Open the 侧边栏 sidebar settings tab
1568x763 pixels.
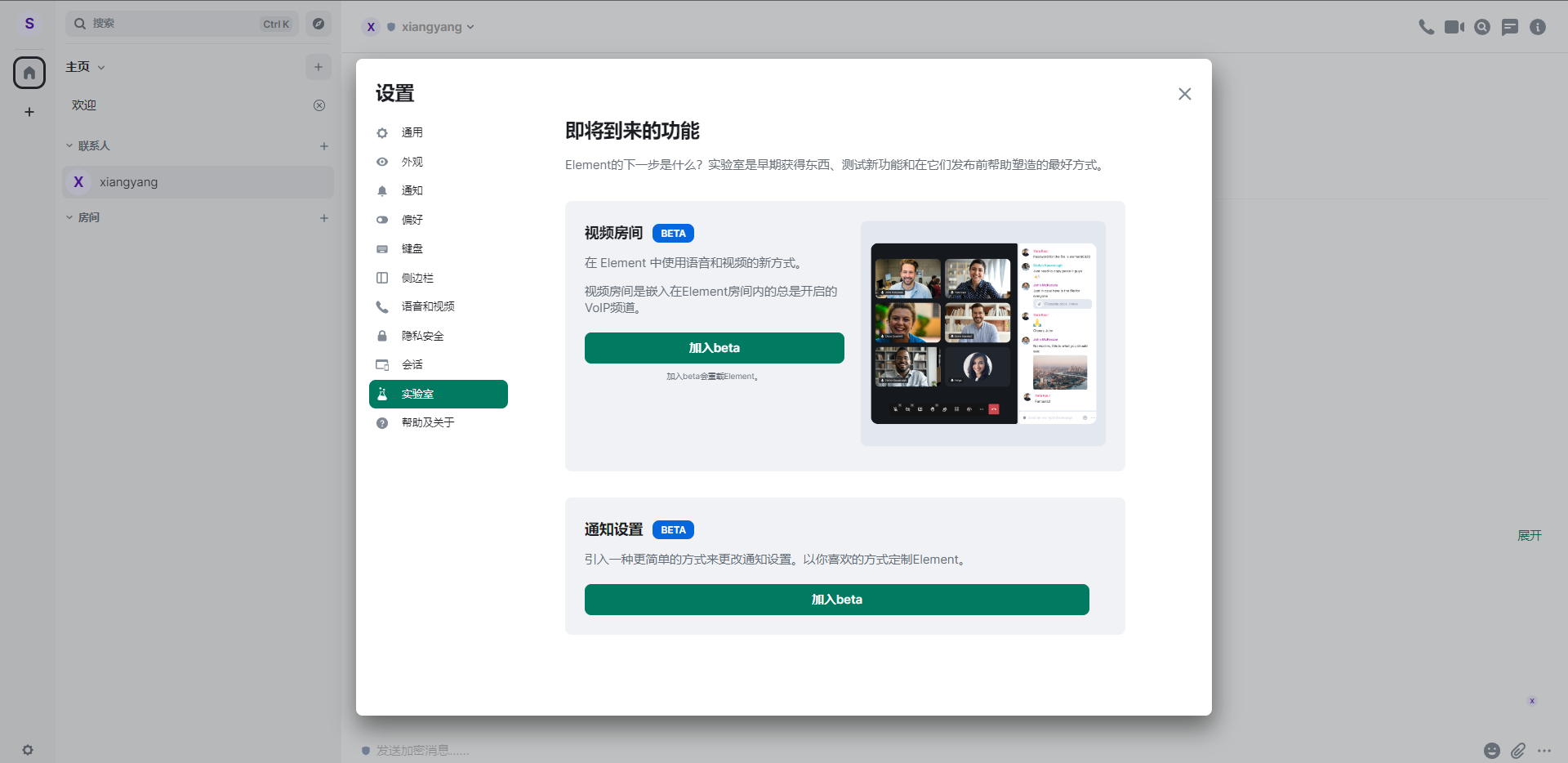pos(439,278)
